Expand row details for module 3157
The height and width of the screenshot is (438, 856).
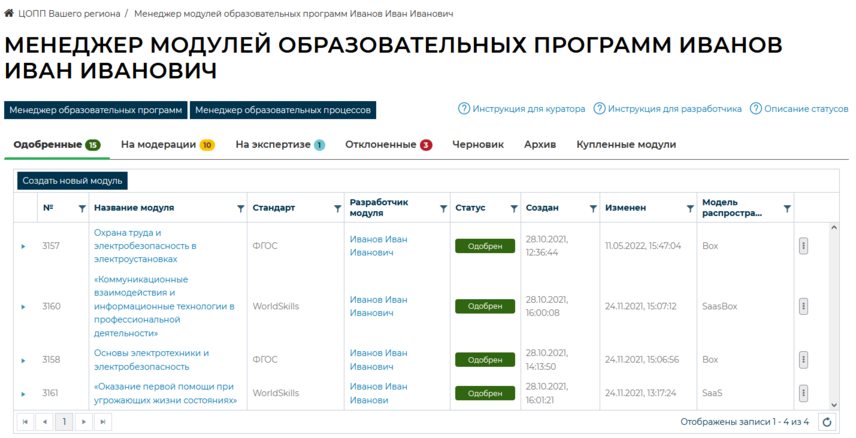(x=23, y=246)
